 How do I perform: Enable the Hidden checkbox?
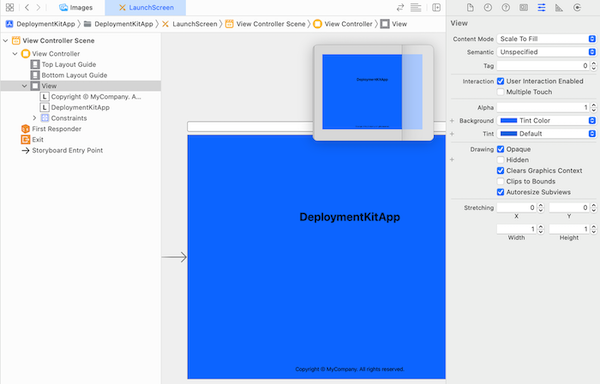pos(500,160)
